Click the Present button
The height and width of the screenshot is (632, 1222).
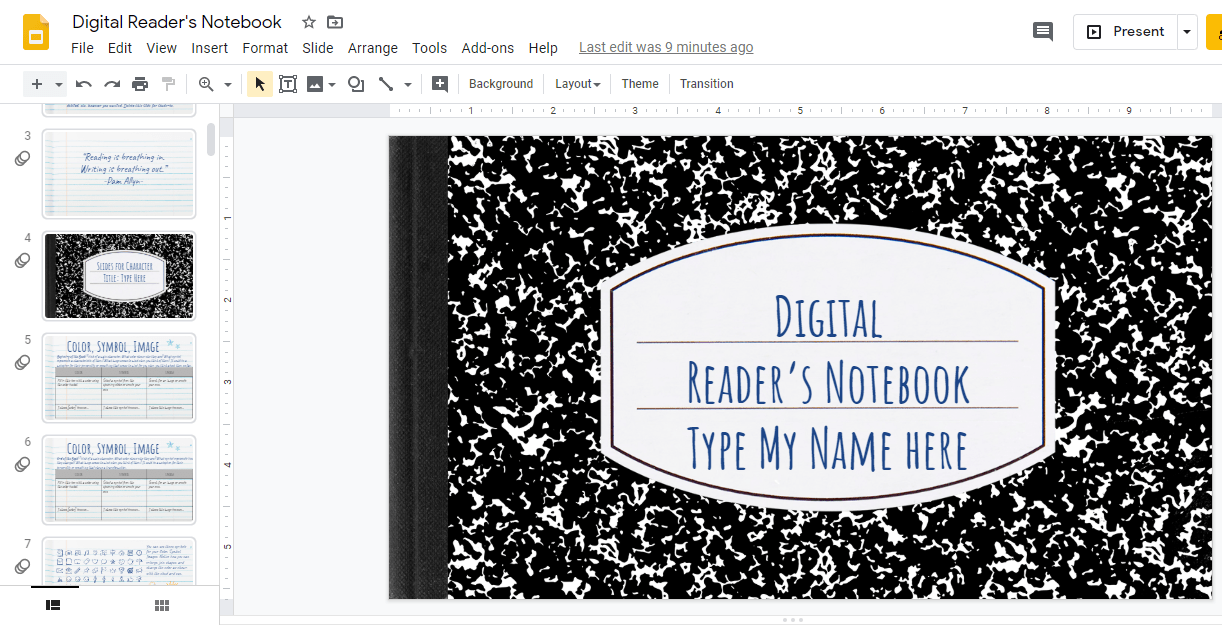click(1129, 31)
